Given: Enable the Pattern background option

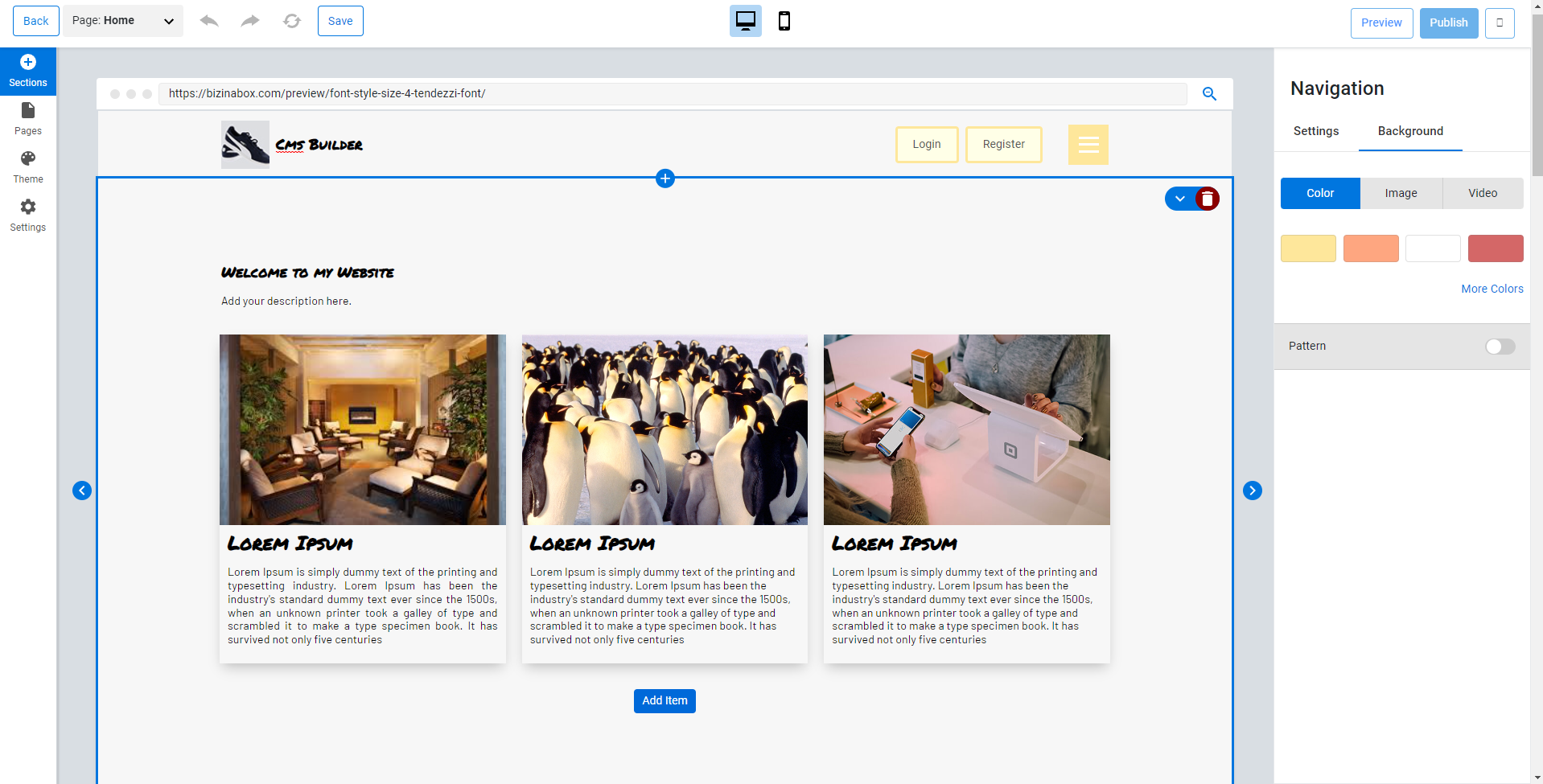Looking at the screenshot, I should 1499,346.
